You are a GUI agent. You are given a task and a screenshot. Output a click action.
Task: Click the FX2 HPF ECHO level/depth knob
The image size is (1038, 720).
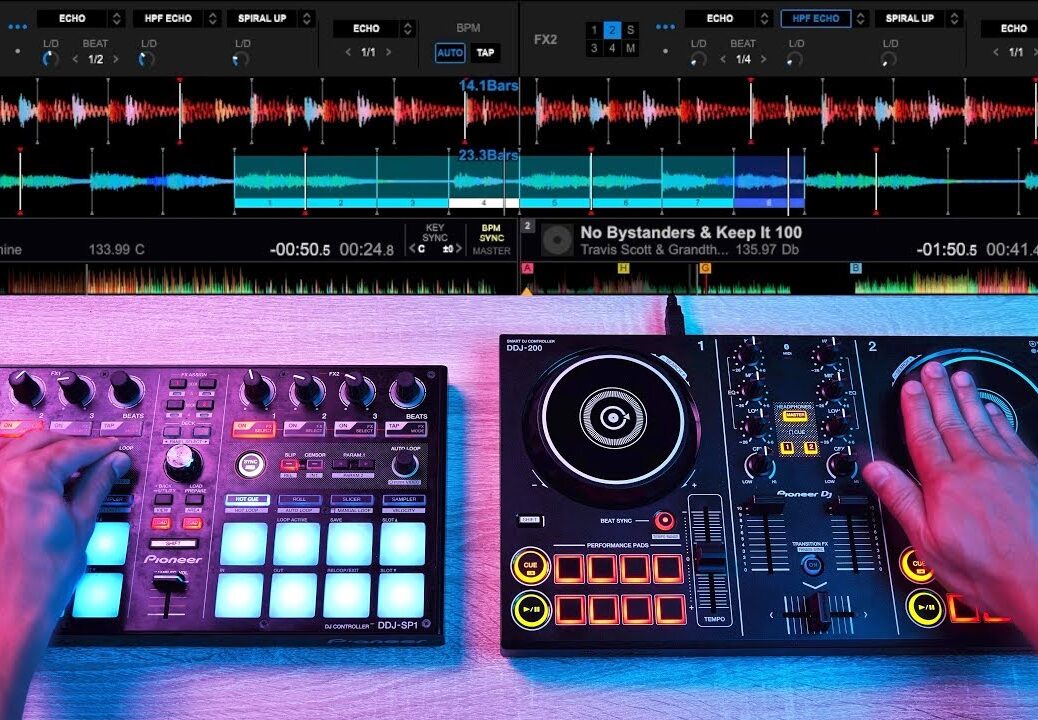795,59
